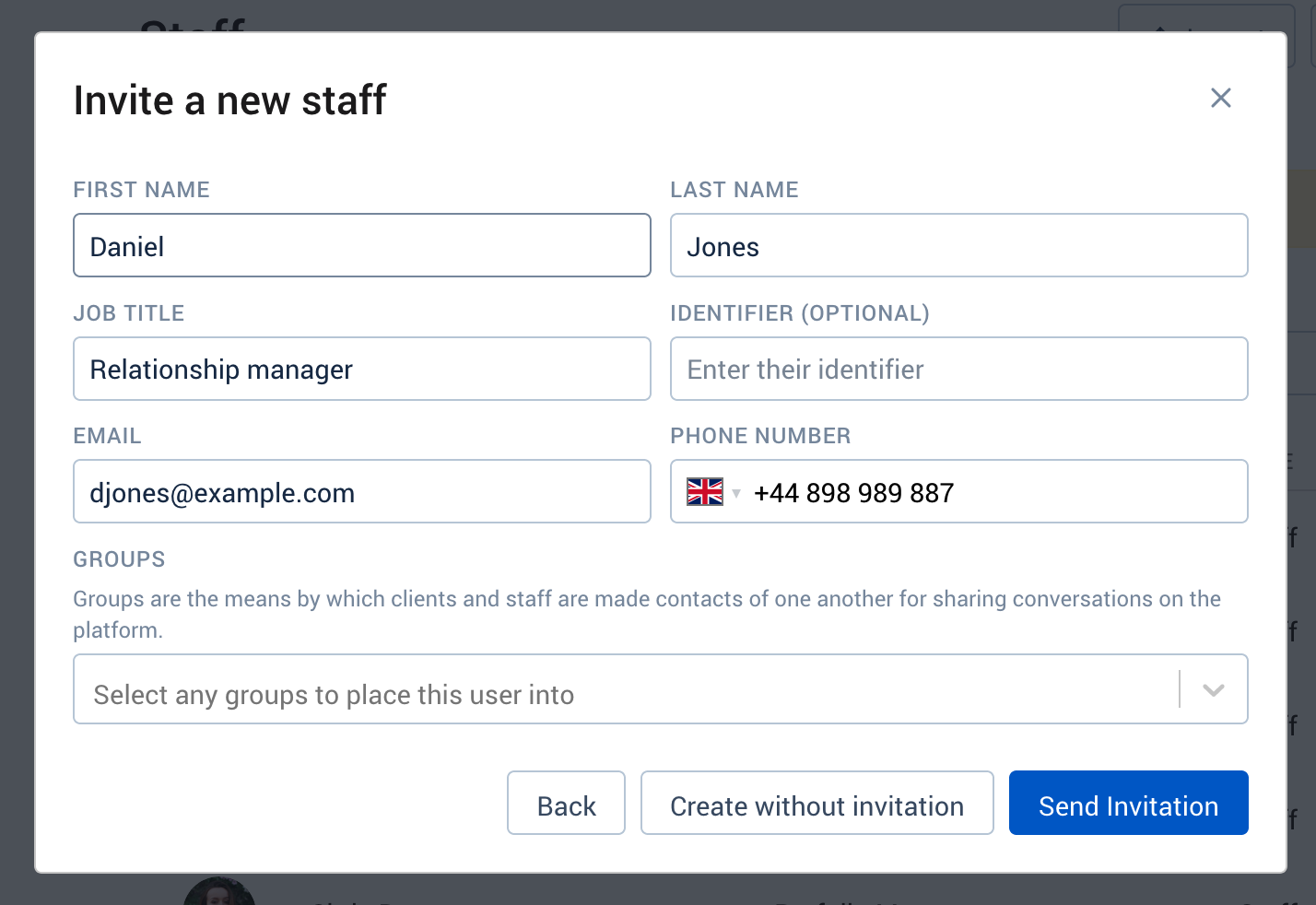This screenshot has width=1316, height=905.
Task: Click the Back button
Action: [x=566, y=803]
